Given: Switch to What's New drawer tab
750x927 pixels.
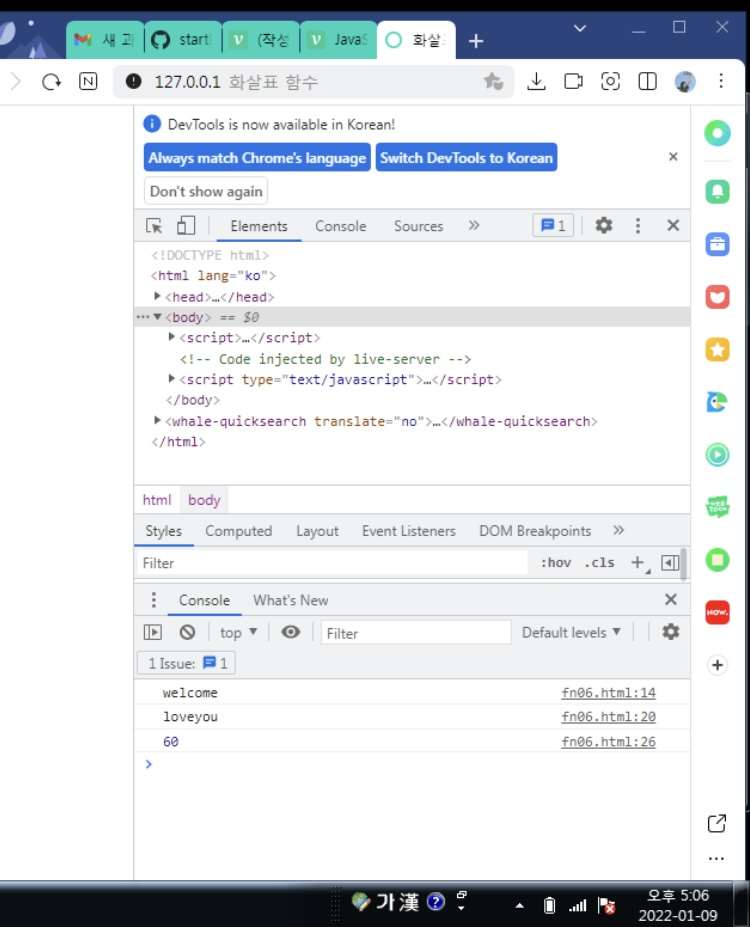Looking at the screenshot, I should pos(291,600).
